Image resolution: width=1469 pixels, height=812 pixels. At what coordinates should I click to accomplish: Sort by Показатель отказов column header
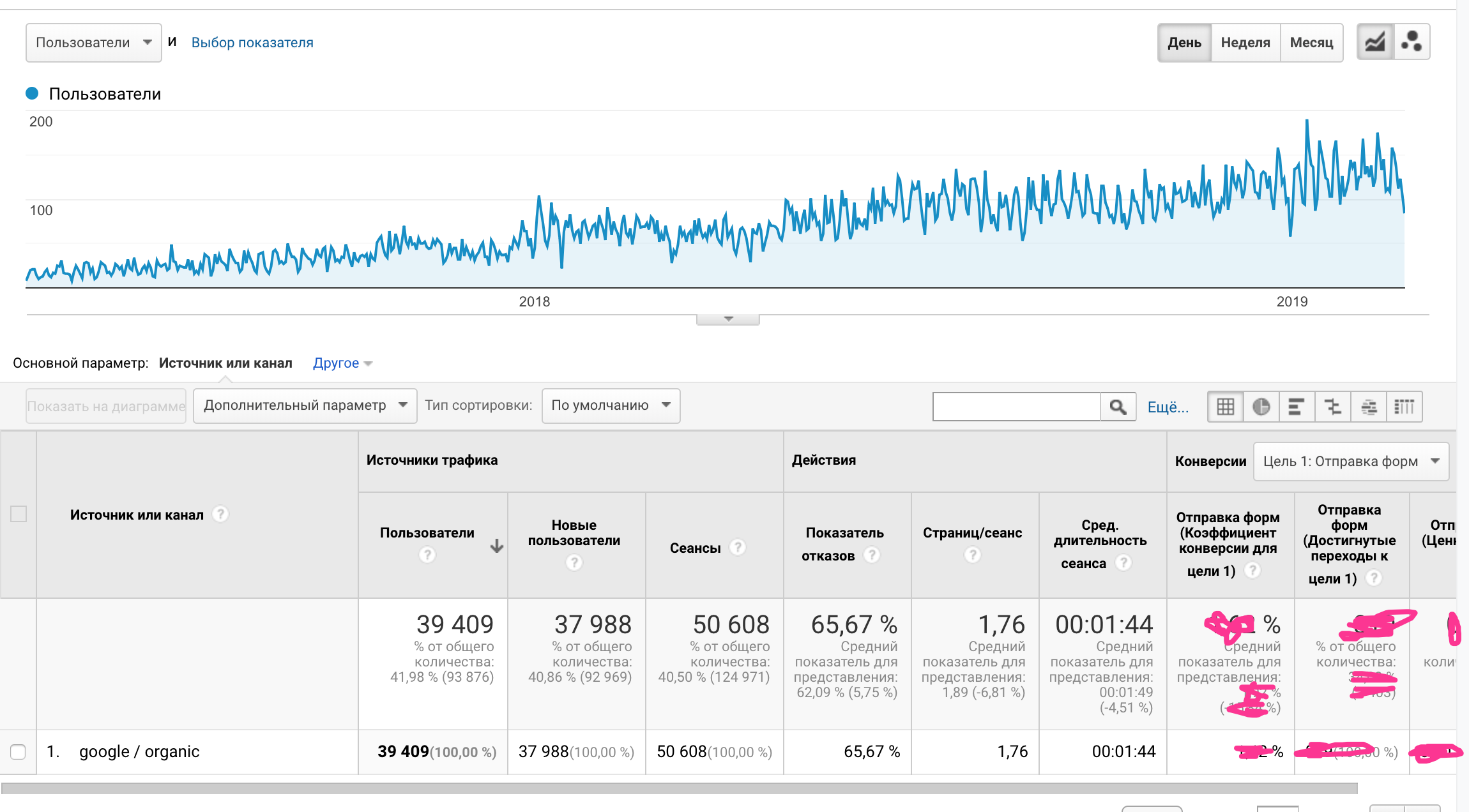[844, 544]
